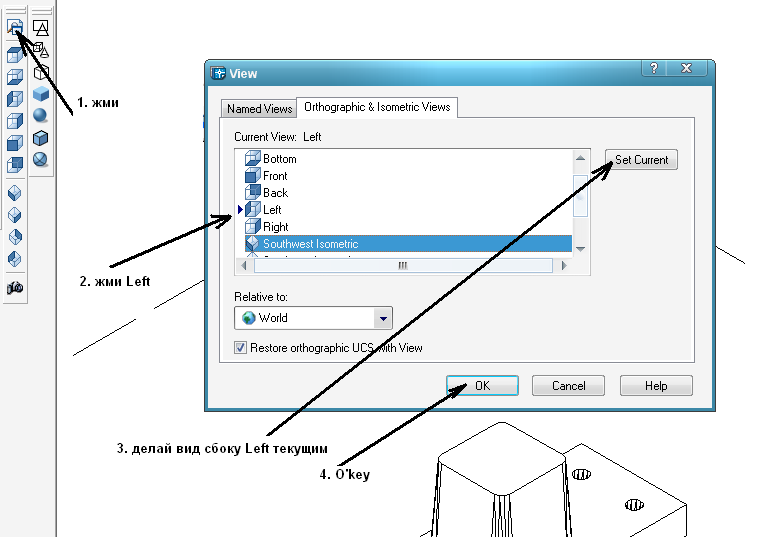Click views list scroll up arrow

[x=580, y=158]
